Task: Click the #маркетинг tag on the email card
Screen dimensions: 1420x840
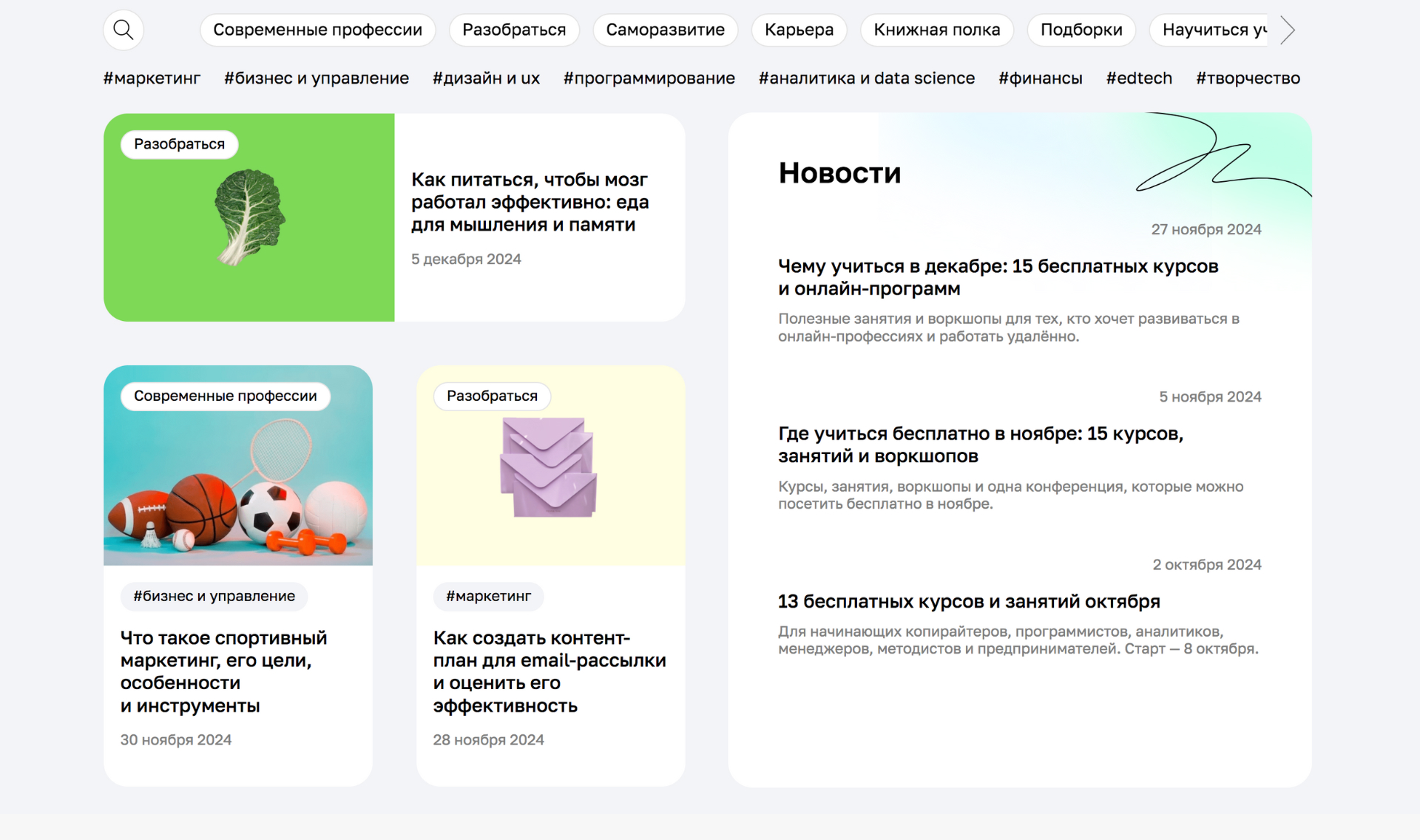Action: tap(488, 597)
